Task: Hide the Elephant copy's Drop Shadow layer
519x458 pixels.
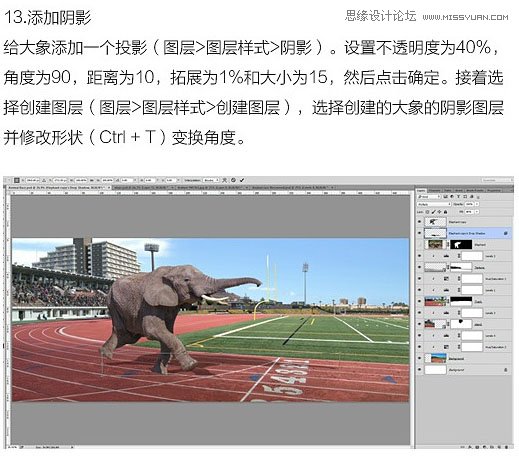Action: (x=419, y=233)
